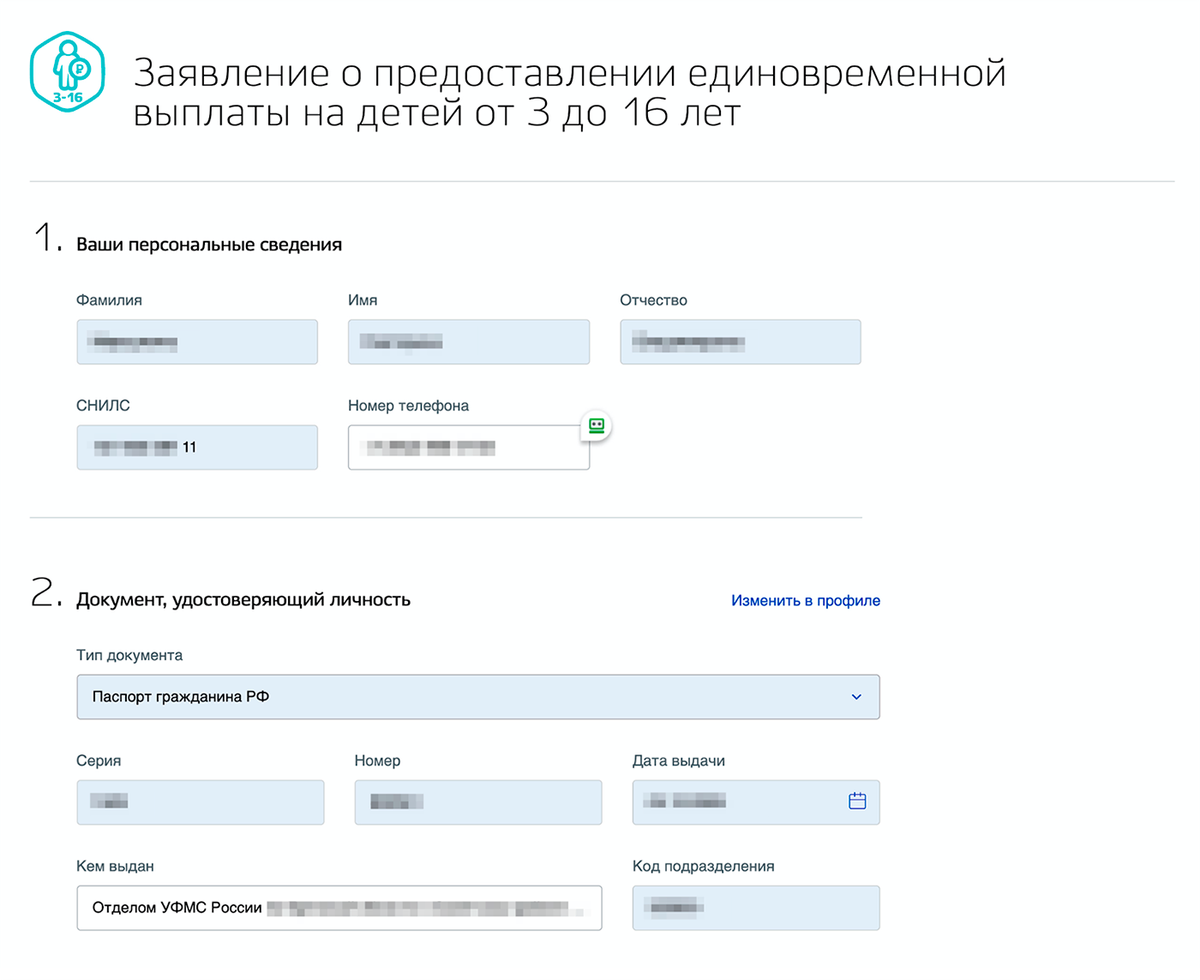Viewport: 1200px width, 980px height.
Task: Click the Тип документа field label
Action: tap(129, 656)
